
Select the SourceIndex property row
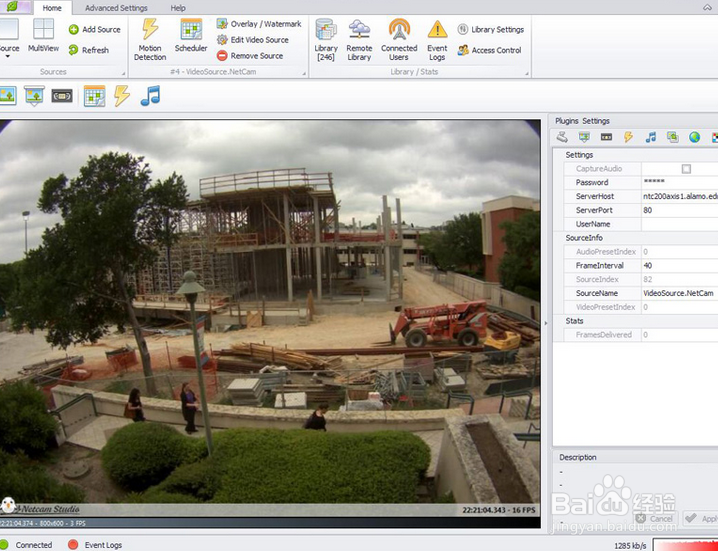(x=640, y=279)
